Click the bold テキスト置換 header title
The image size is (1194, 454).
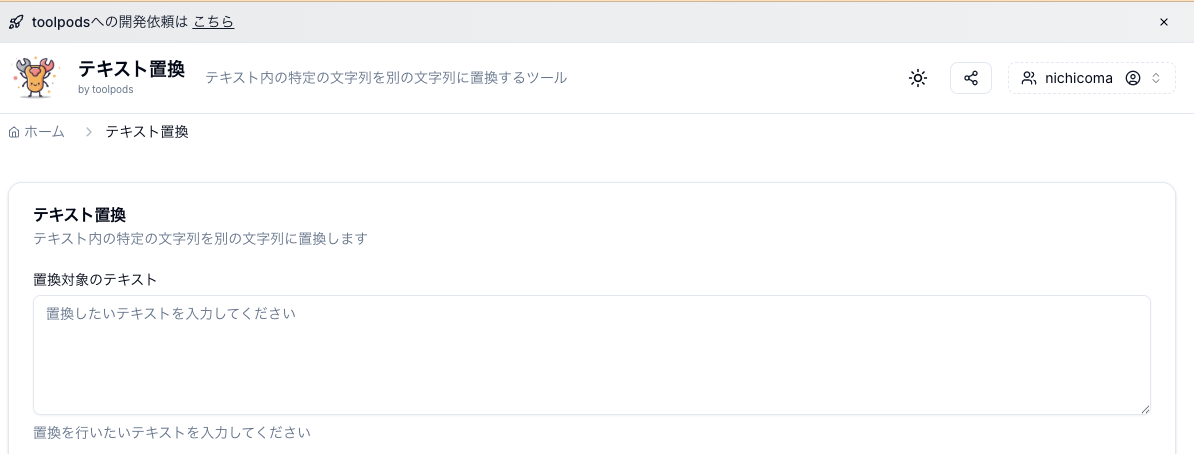pos(131,69)
